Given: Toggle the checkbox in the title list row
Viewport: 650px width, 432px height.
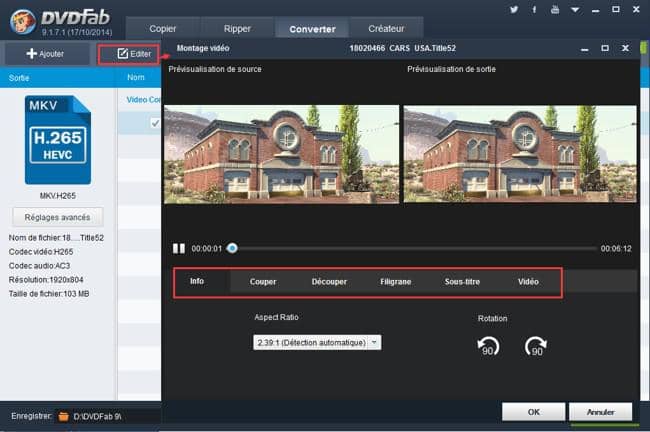Looking at the screenshot, I should (155, 123).
